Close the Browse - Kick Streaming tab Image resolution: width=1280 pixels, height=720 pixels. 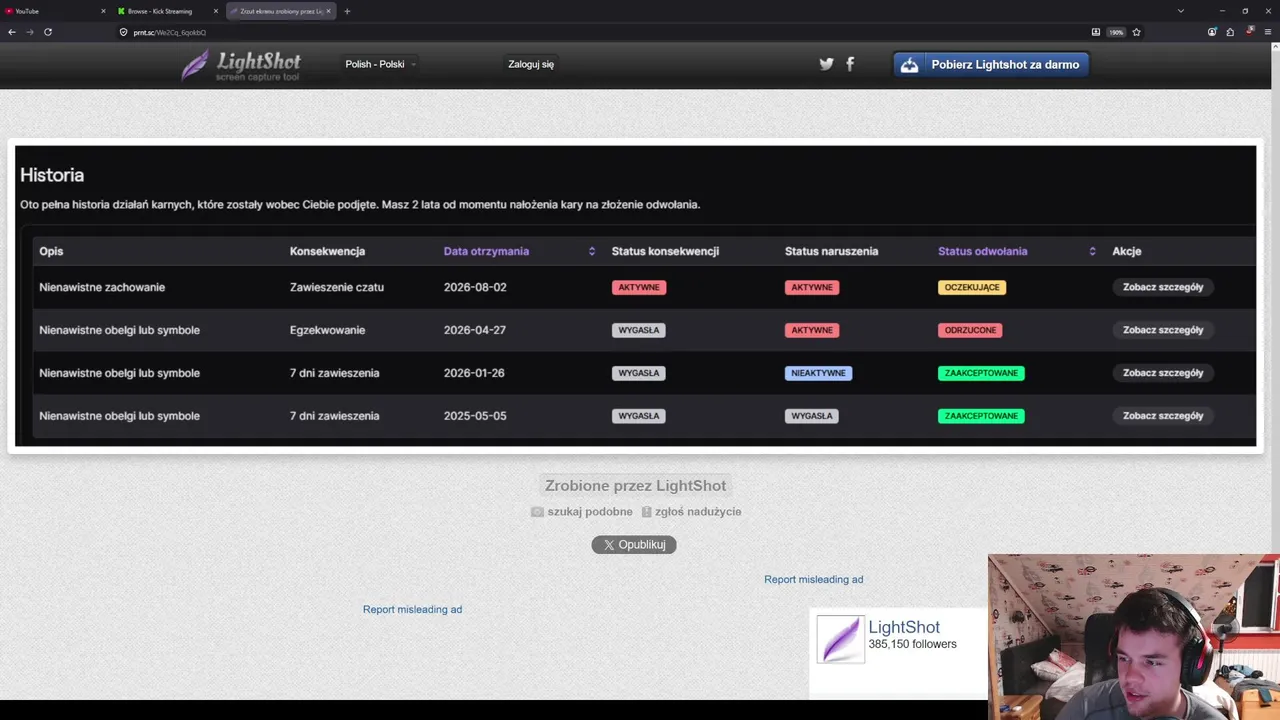[215, 11]
